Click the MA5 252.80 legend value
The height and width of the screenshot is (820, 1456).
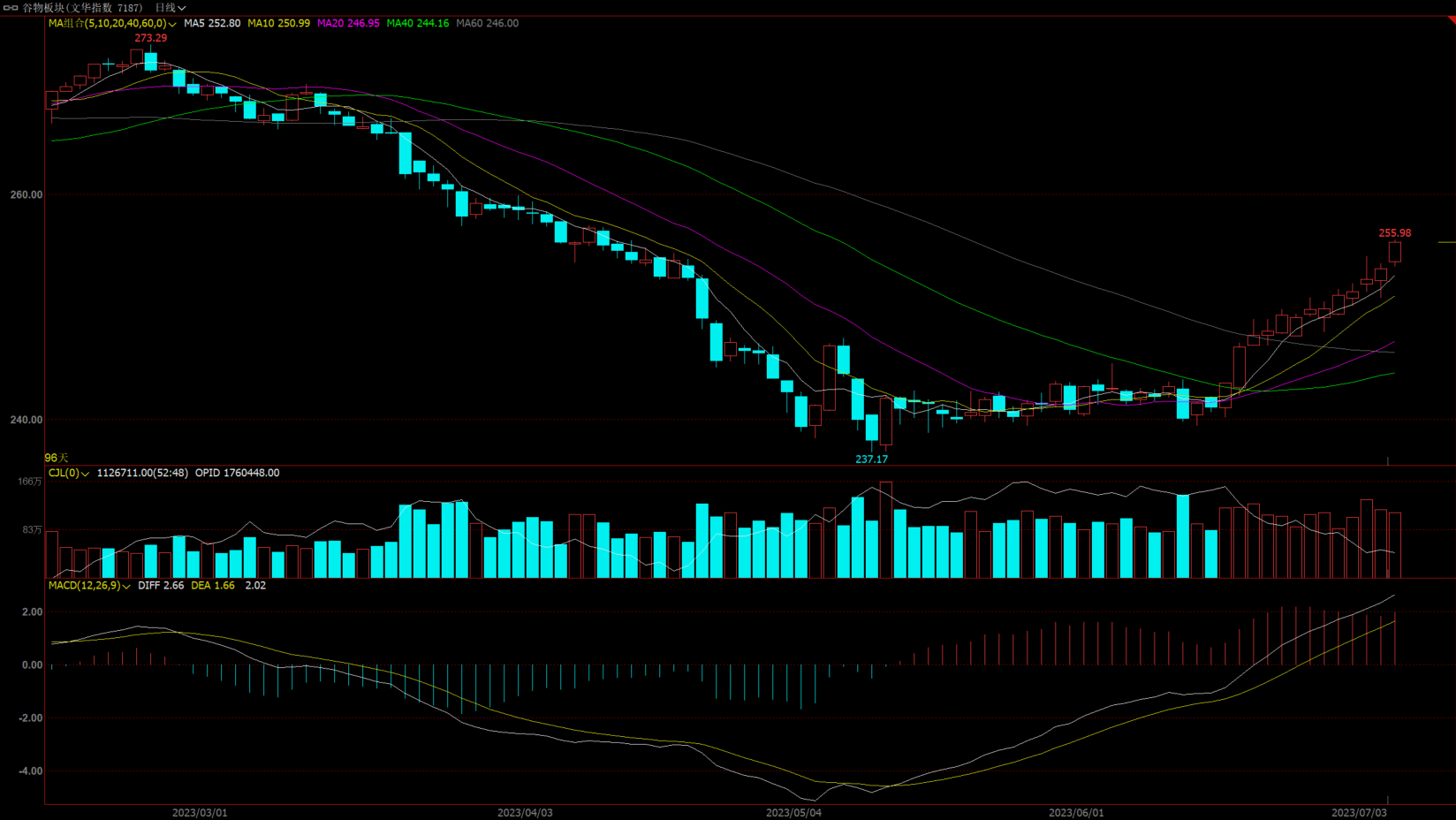tap(212, 23)
